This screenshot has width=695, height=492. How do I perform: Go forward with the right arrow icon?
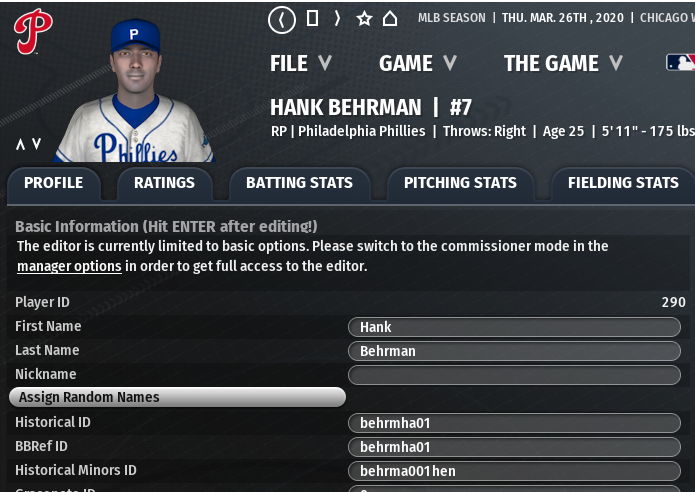click(x=337, y=19)
